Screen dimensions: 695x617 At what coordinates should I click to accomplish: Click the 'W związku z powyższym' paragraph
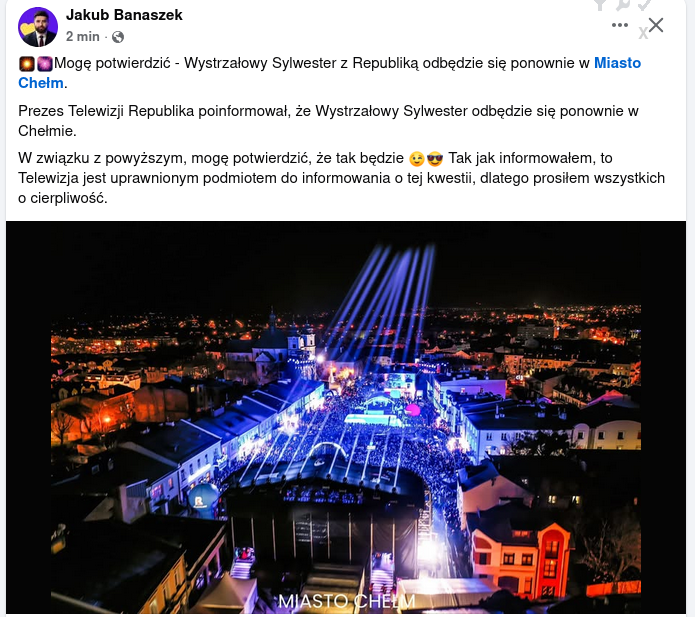[x=341, y=178]
